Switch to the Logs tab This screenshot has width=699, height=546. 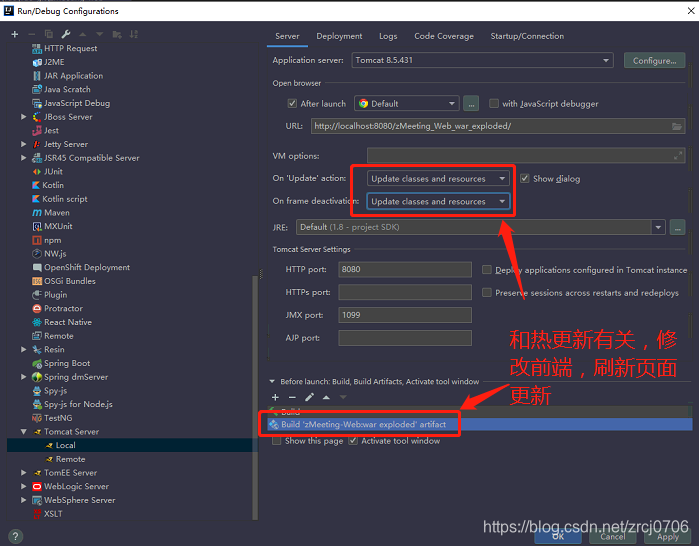388,36
